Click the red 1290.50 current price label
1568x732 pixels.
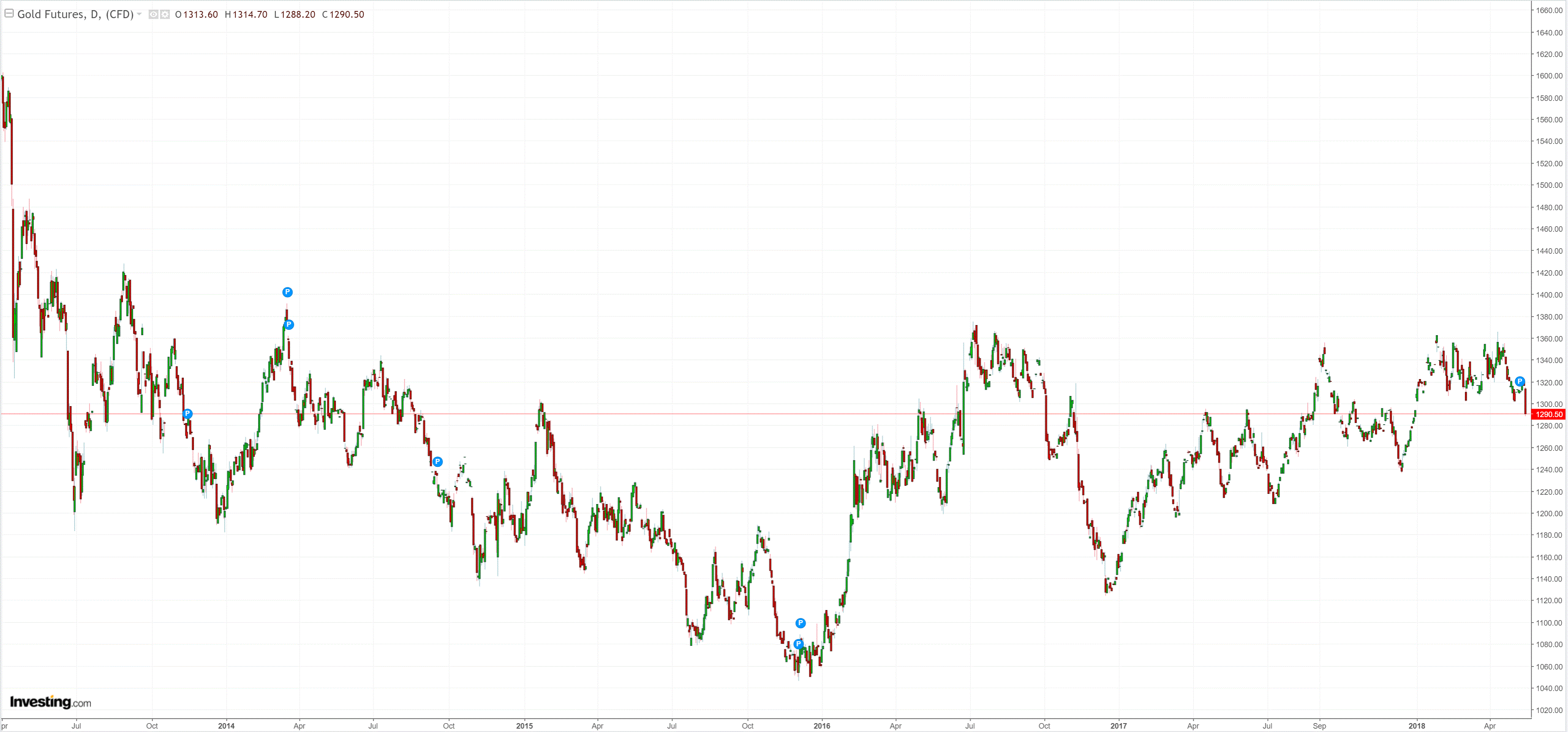1548,415
